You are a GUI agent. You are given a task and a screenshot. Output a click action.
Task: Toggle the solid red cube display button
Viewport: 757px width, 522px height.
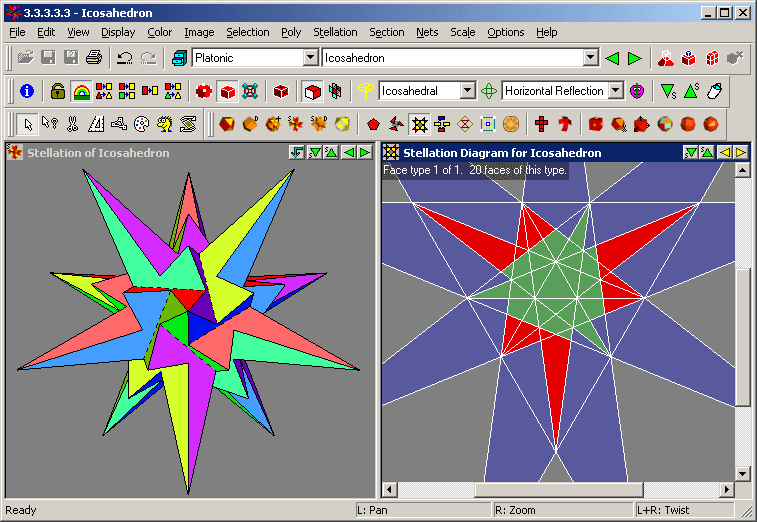(x=227, y=91)
